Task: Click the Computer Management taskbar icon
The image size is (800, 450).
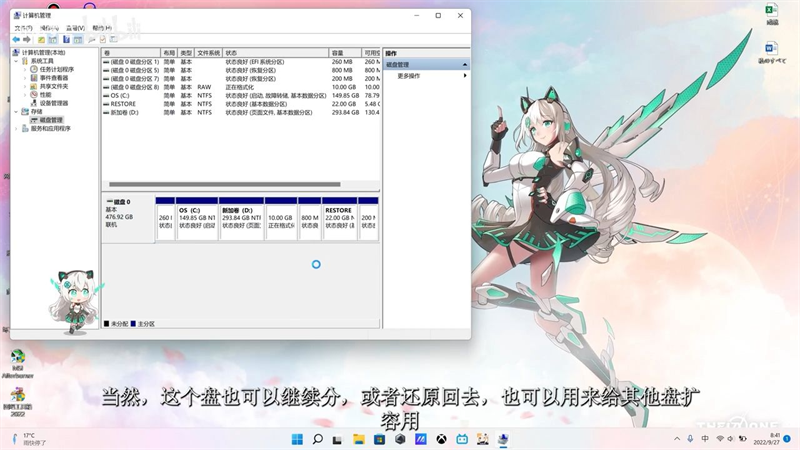Action: pos(504,439)
